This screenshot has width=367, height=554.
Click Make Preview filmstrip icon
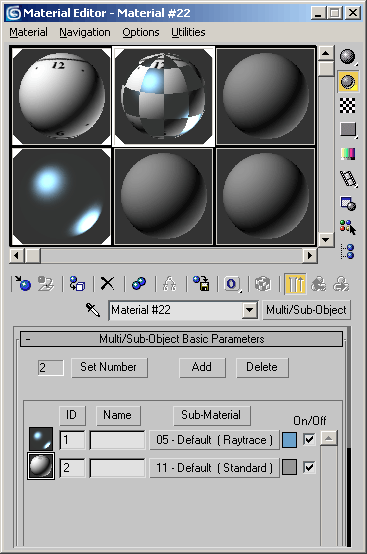coord(348,178)
